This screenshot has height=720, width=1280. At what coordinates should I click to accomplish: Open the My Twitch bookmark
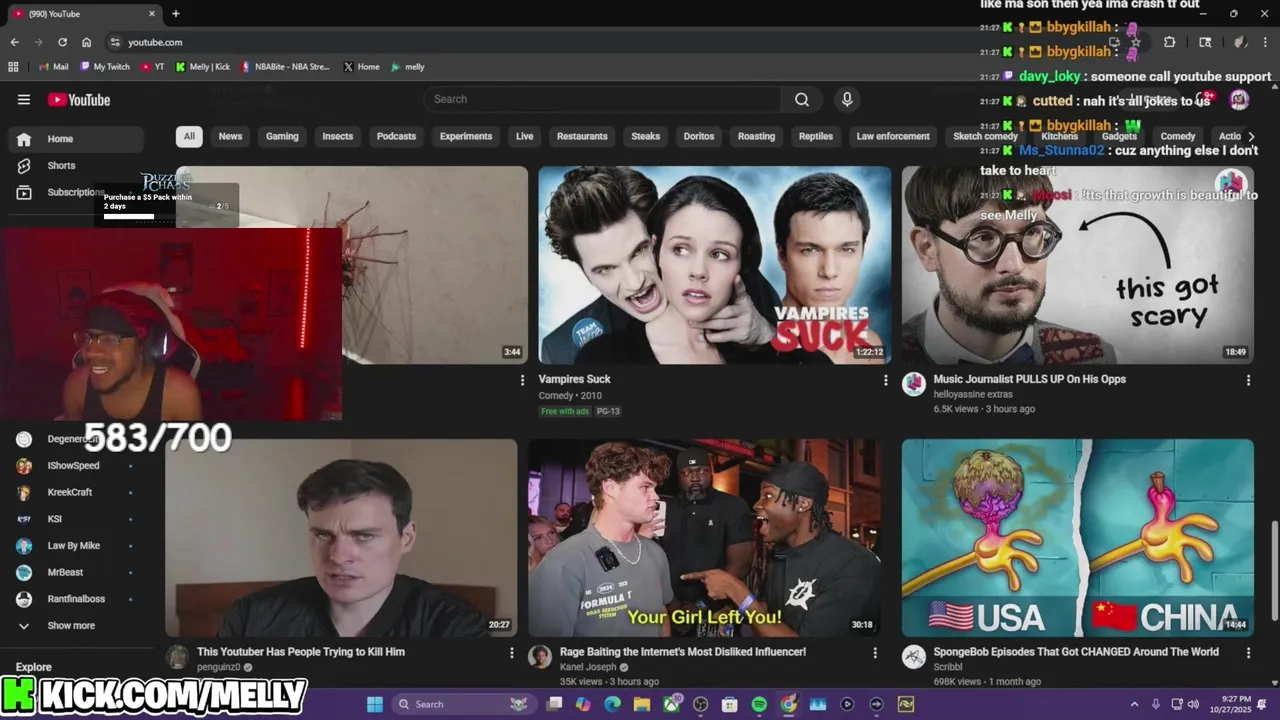(x=104, y=67)
